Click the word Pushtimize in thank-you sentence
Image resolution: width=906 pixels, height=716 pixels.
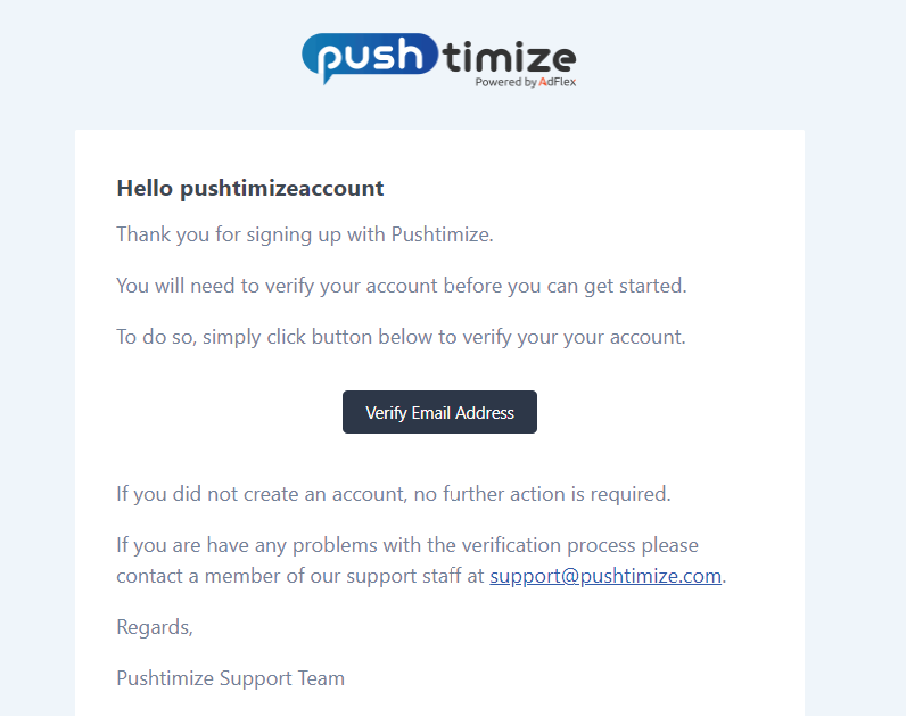(x=442, y=235)
